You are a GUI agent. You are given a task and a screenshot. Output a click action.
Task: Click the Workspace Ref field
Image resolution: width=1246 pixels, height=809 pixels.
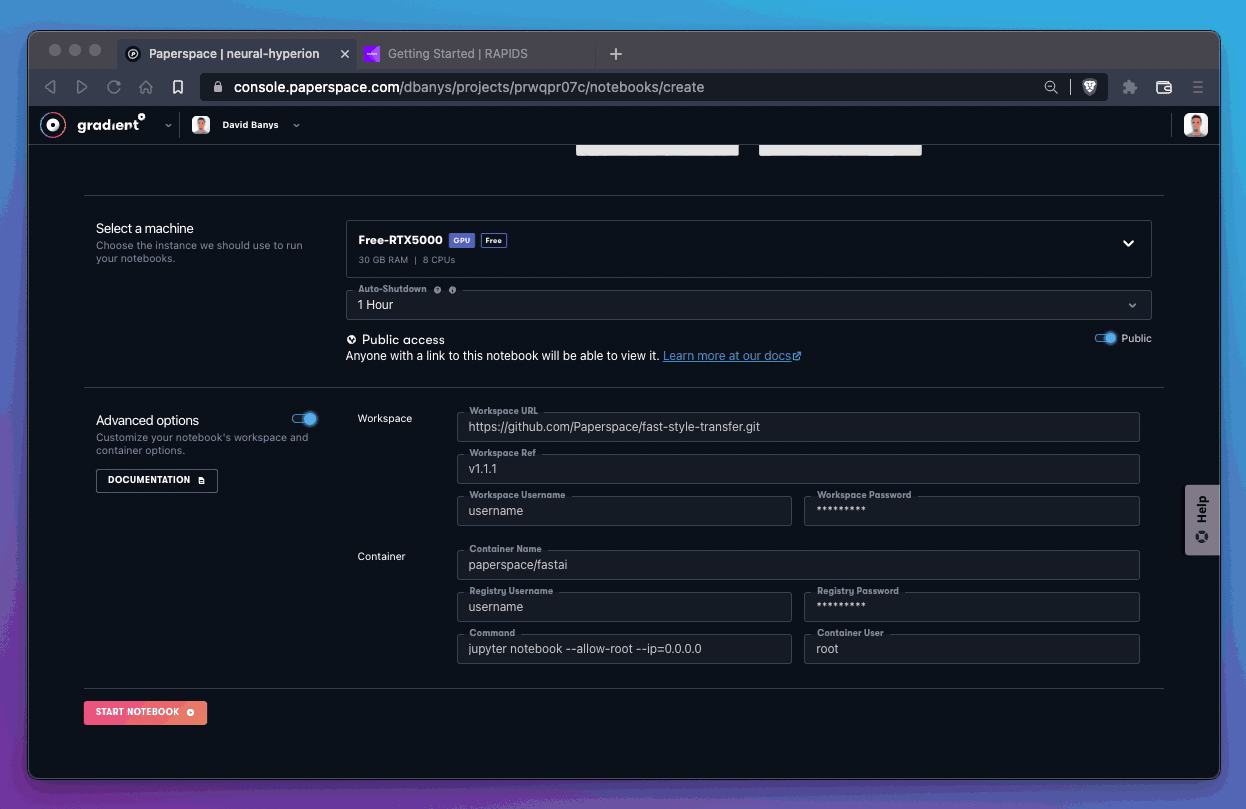(x=798, y=468)
